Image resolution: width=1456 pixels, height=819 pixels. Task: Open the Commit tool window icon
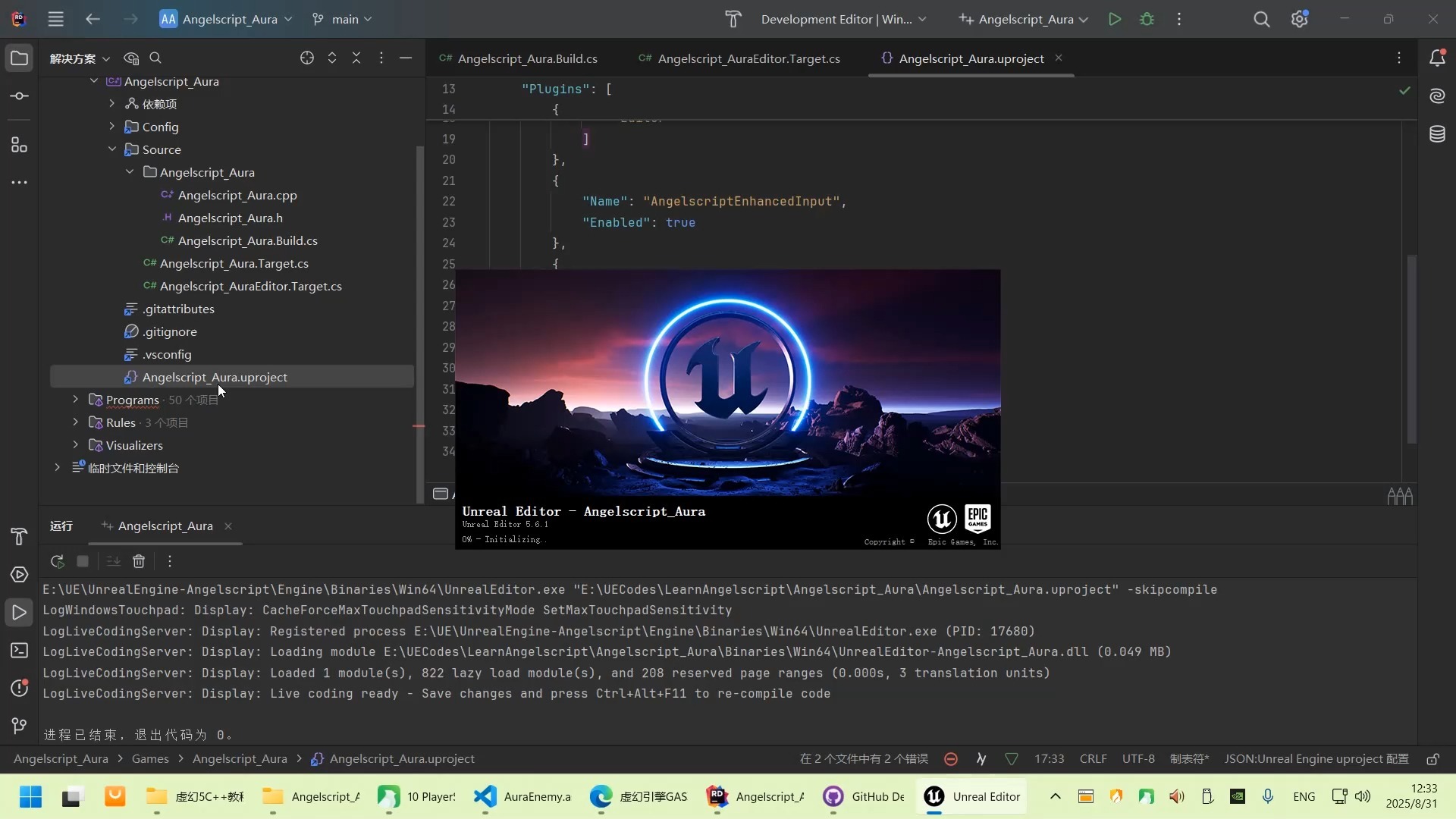pos(19,96)
